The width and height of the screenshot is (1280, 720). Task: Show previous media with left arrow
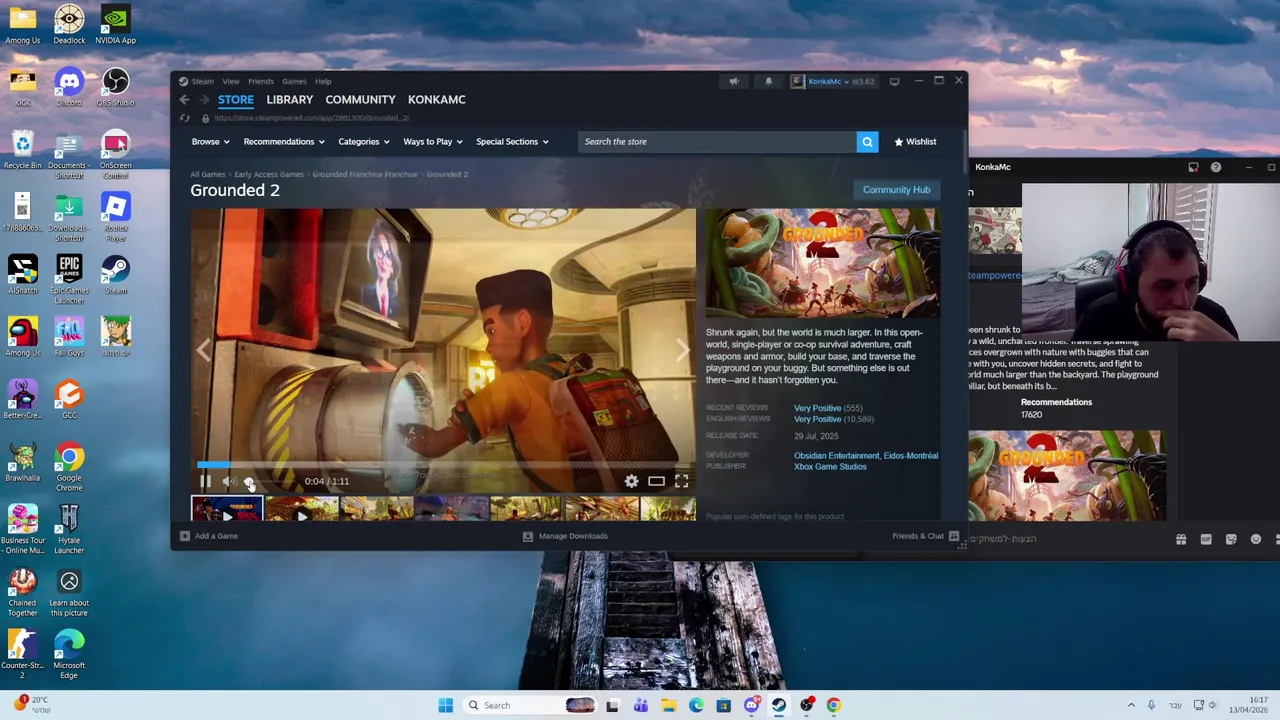[204, 350]
